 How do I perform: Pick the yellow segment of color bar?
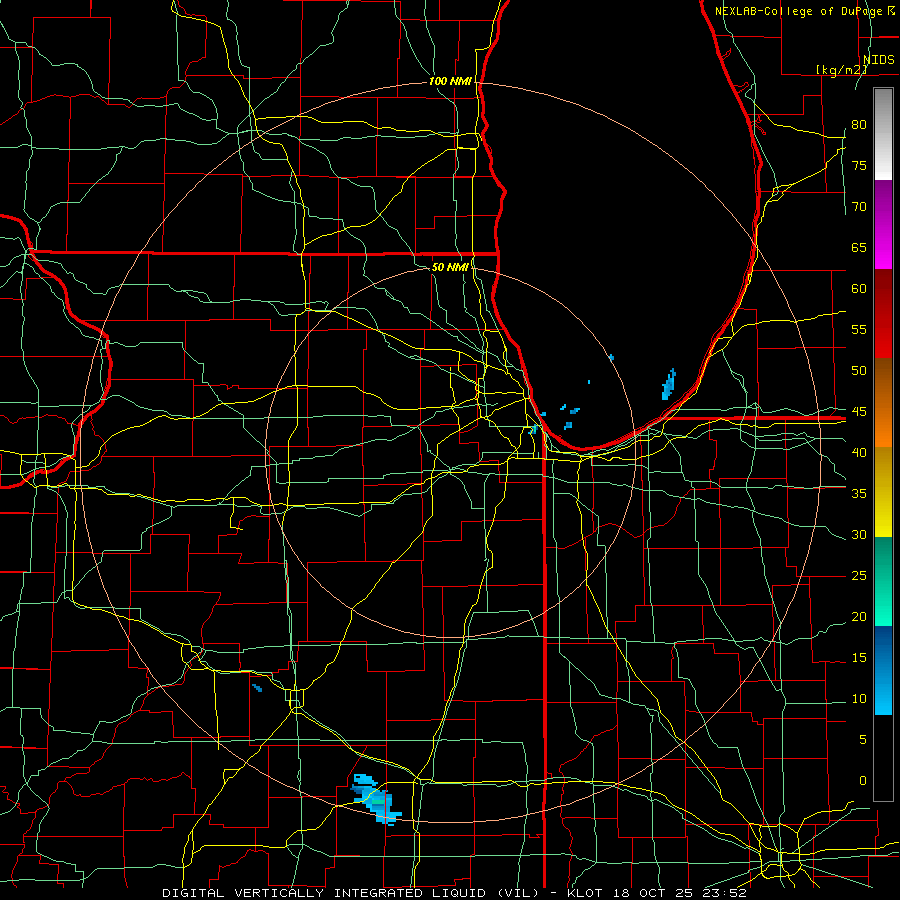tap(883, 492)
